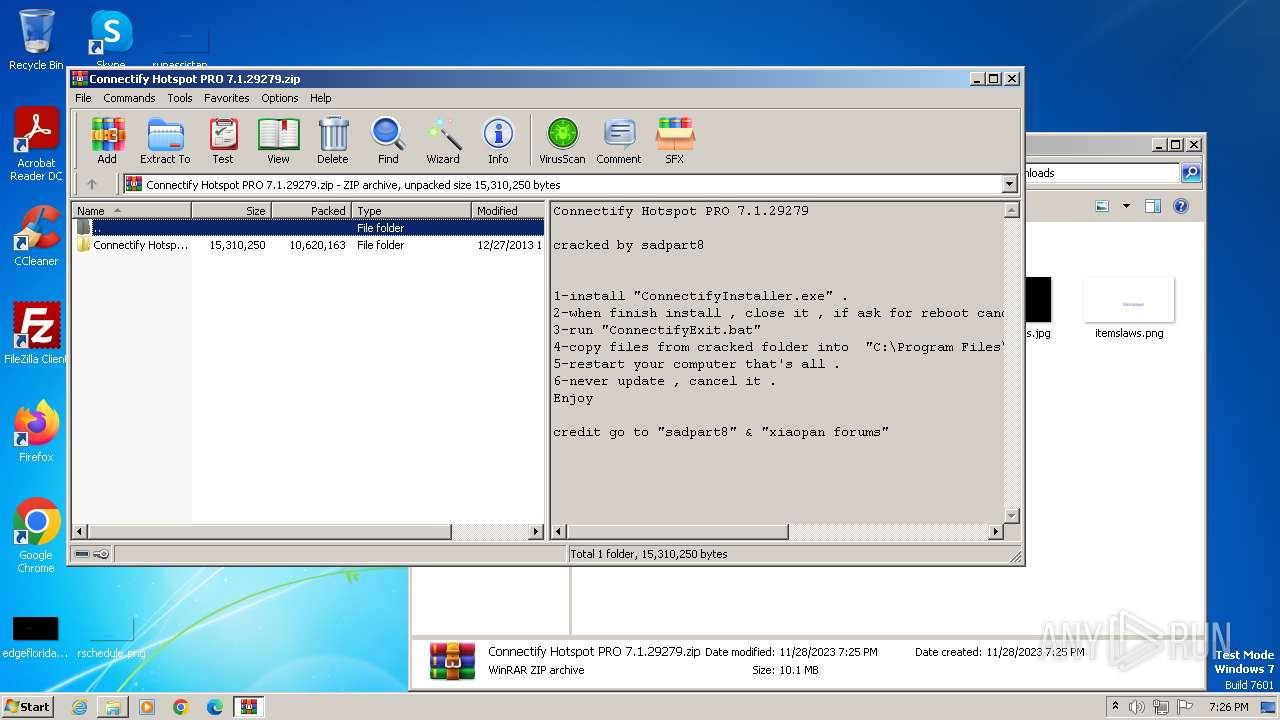Image resolution: width=1280 pixels, height=720 pixels.
Task: Click the SFX toolbar icon
Action: pos(675,140)
